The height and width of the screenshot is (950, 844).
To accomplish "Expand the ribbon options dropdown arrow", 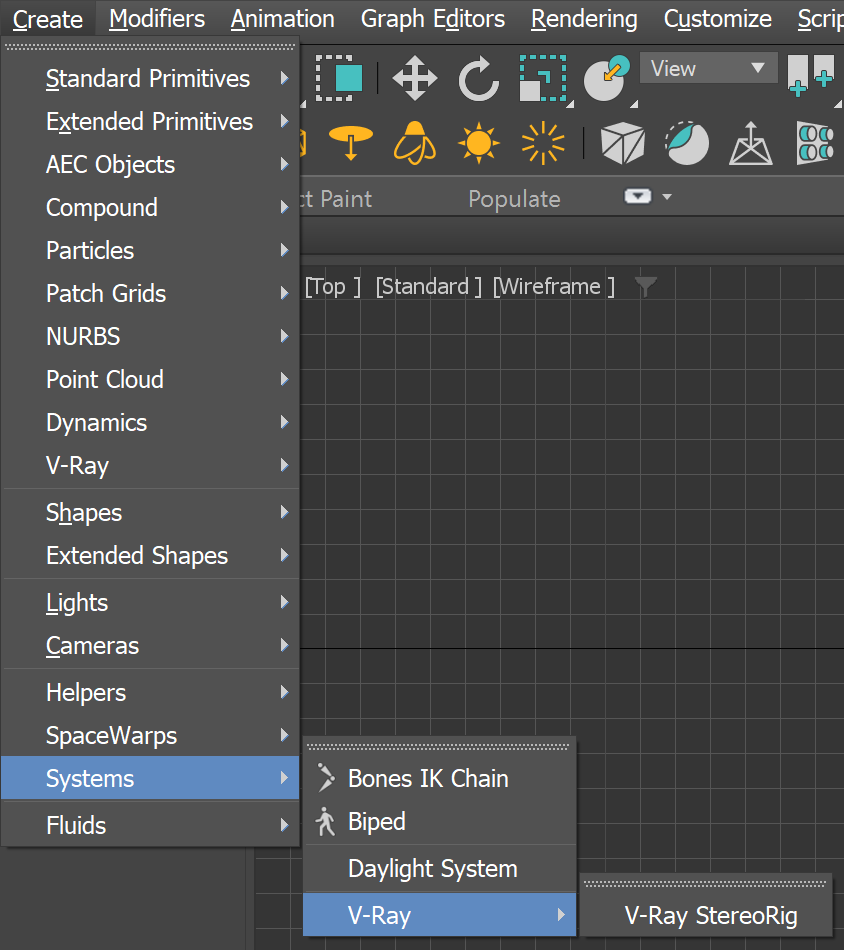I will pos(667,197).
